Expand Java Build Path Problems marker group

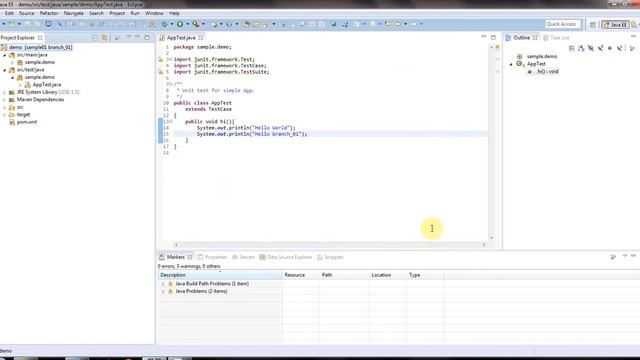point(163,284)
